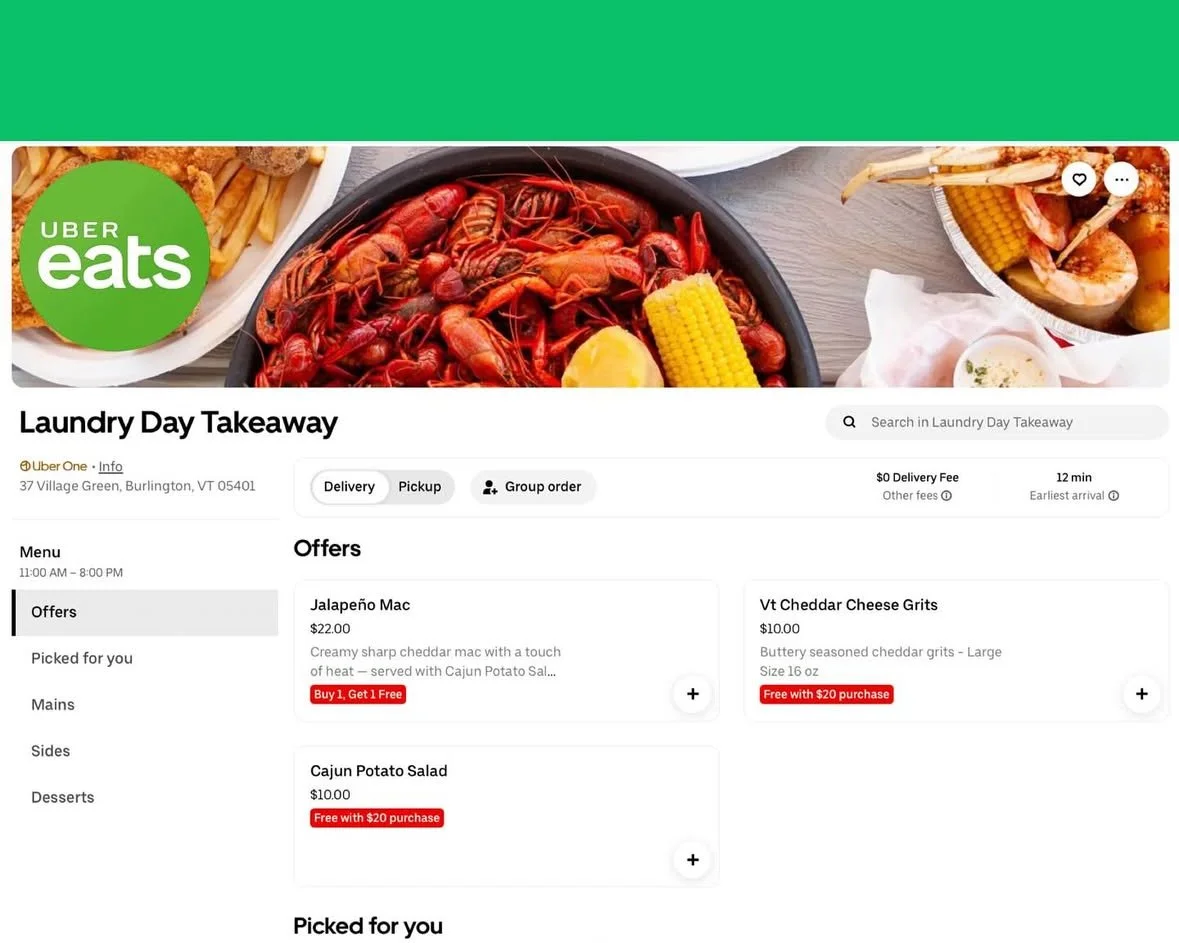Screen dimensions: 1179x943
Task: Add Cajun Potato Salad with plus icon
Action: 693,860
